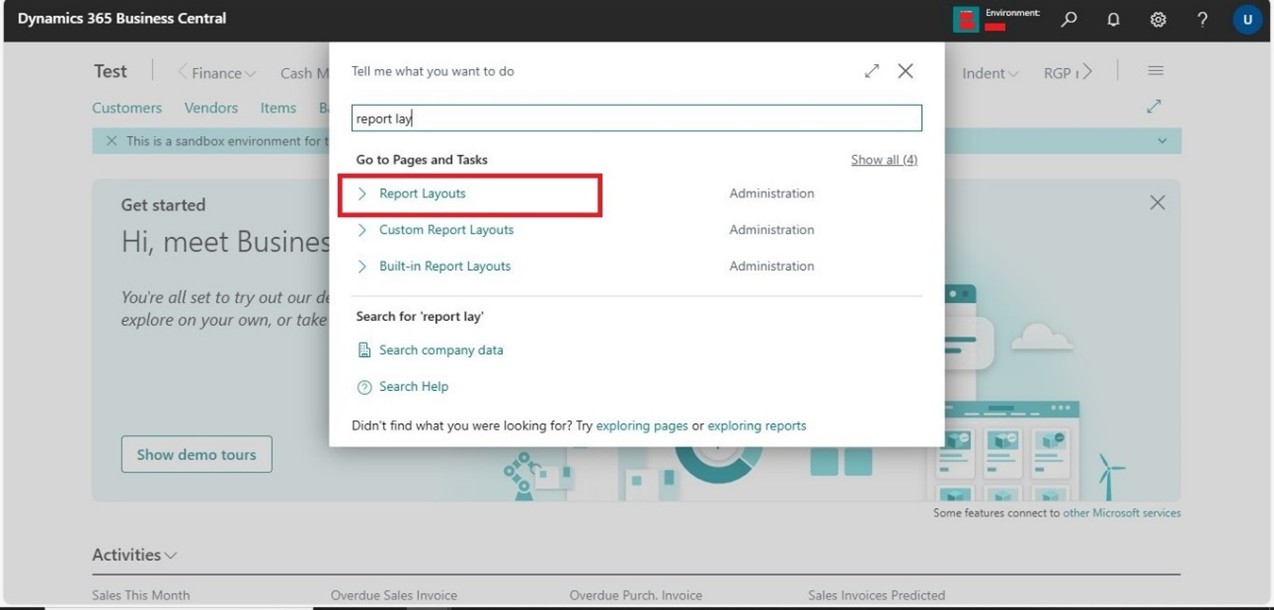Image resolution: width=1274 pixels, height=610 pixels.
Task: Click the Dynamics 365 Business Central title
Action: pyautogui.click(x=122, y=19)
